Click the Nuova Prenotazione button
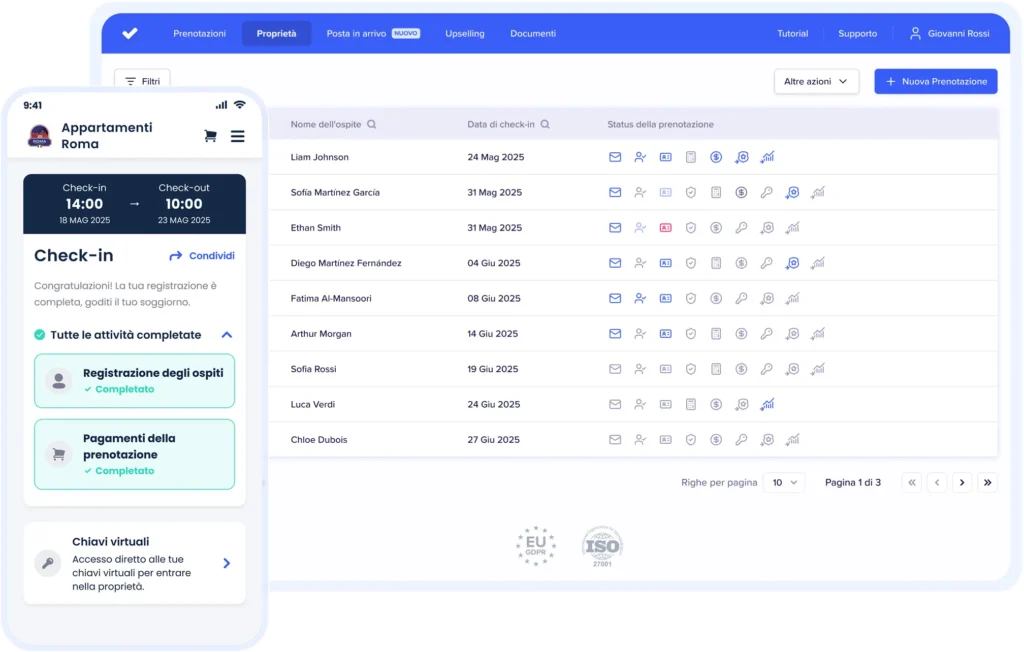1024x652 pixels. pos(935,82)
